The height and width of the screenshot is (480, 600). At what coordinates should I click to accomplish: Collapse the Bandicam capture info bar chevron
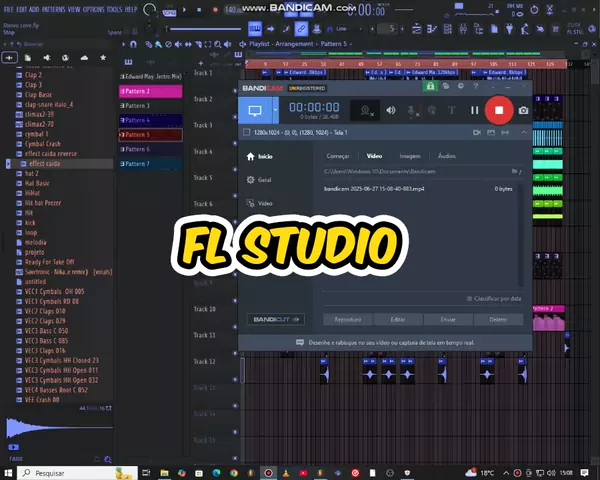(524, 132)
